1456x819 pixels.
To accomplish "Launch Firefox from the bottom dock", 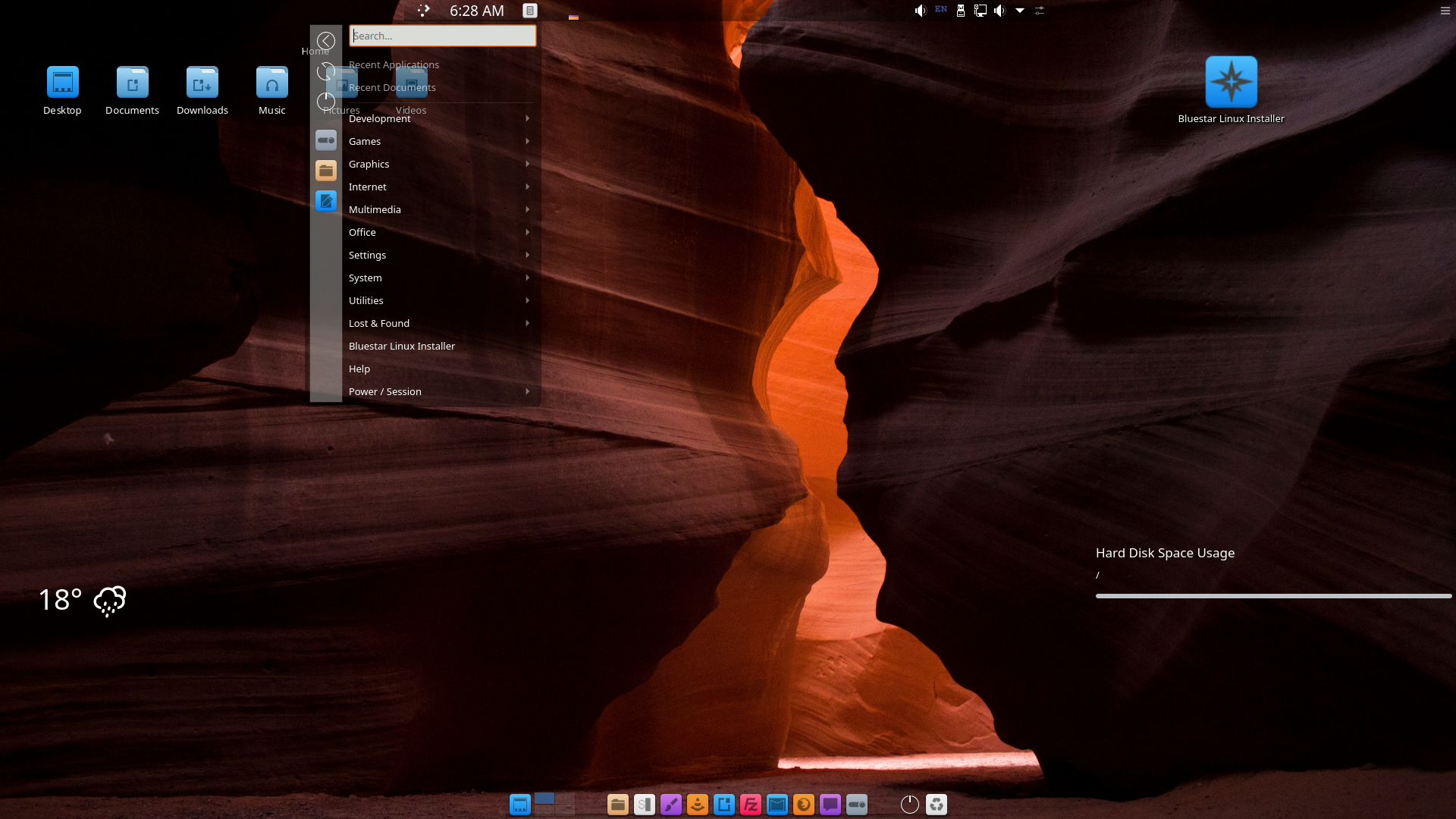I will pos(804,805).
